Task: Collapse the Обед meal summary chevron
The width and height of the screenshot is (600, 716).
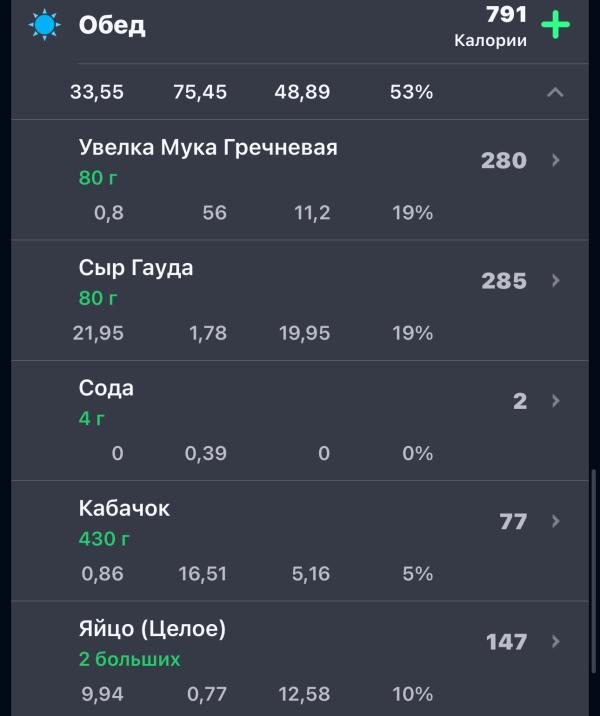Action: 555,93
